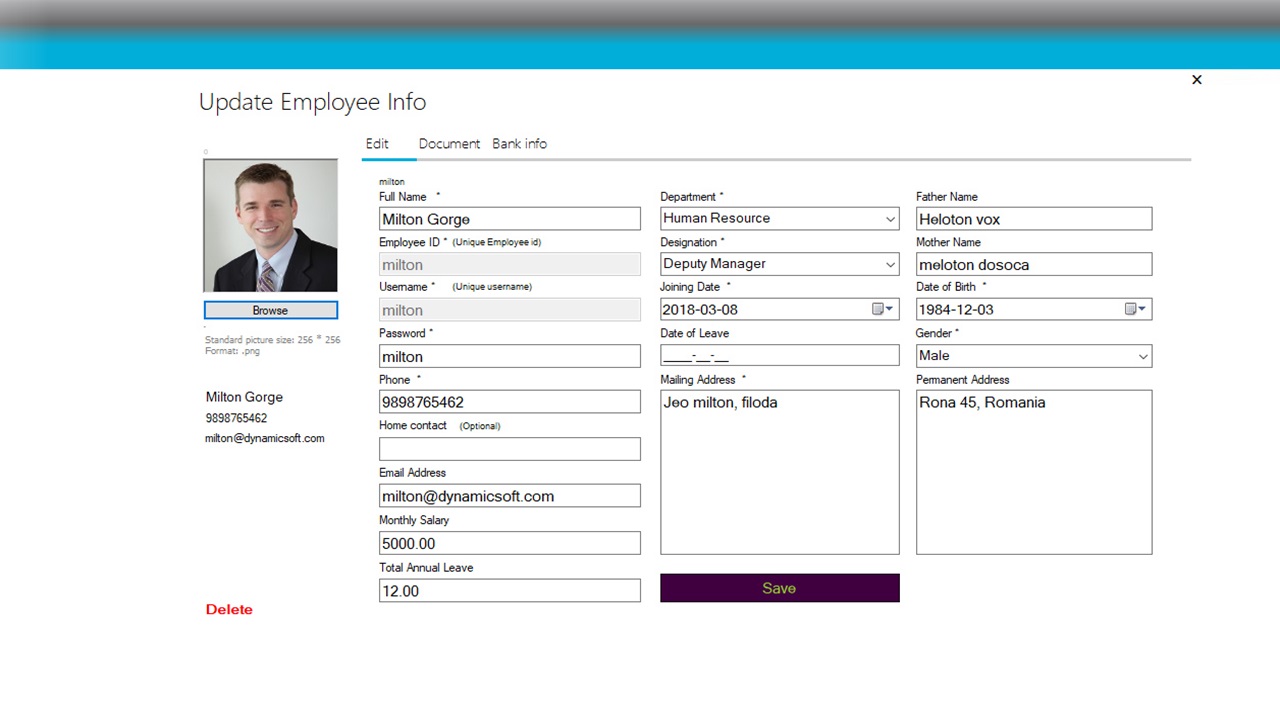This screenshot has height=720, width=1280.
Task: Click inside the Mailing Address box
Action: [x=779, y=470]
